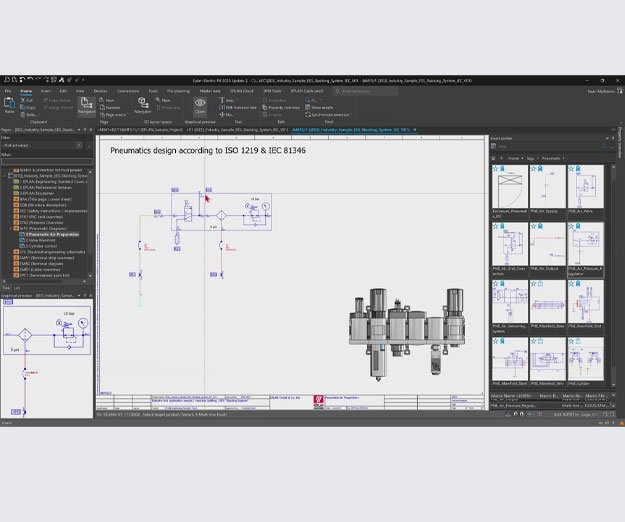Click the Text insert T icon
Image resolution: width=625 pixels, height=522 pixels.
click(222, 100)
